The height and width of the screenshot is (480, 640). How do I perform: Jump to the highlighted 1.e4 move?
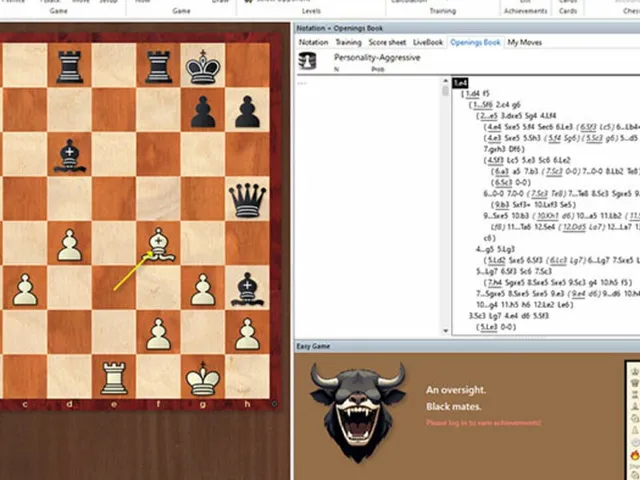460,82
